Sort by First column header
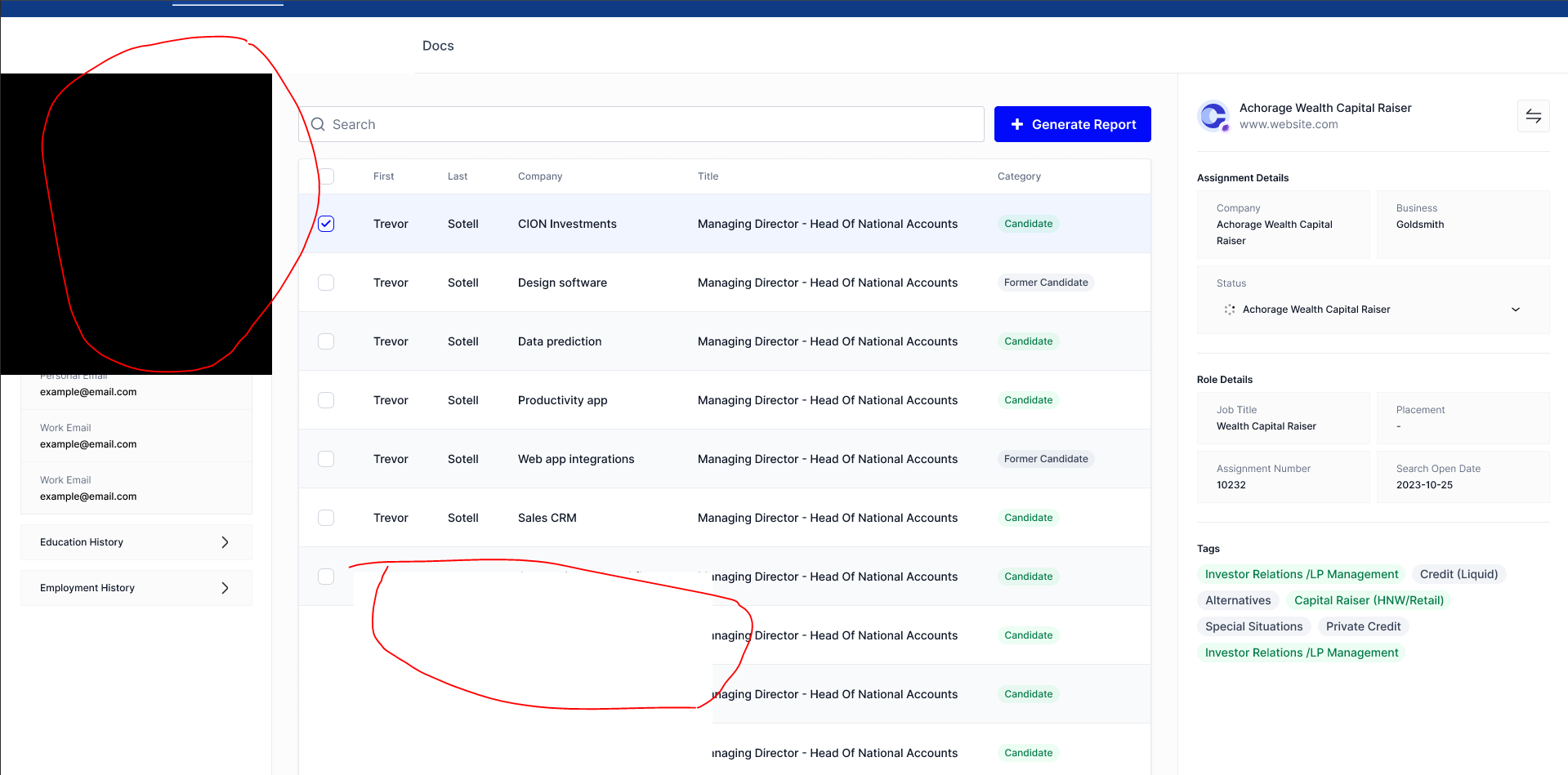This screenshot has width=1568, height=775. click(383, 176)
